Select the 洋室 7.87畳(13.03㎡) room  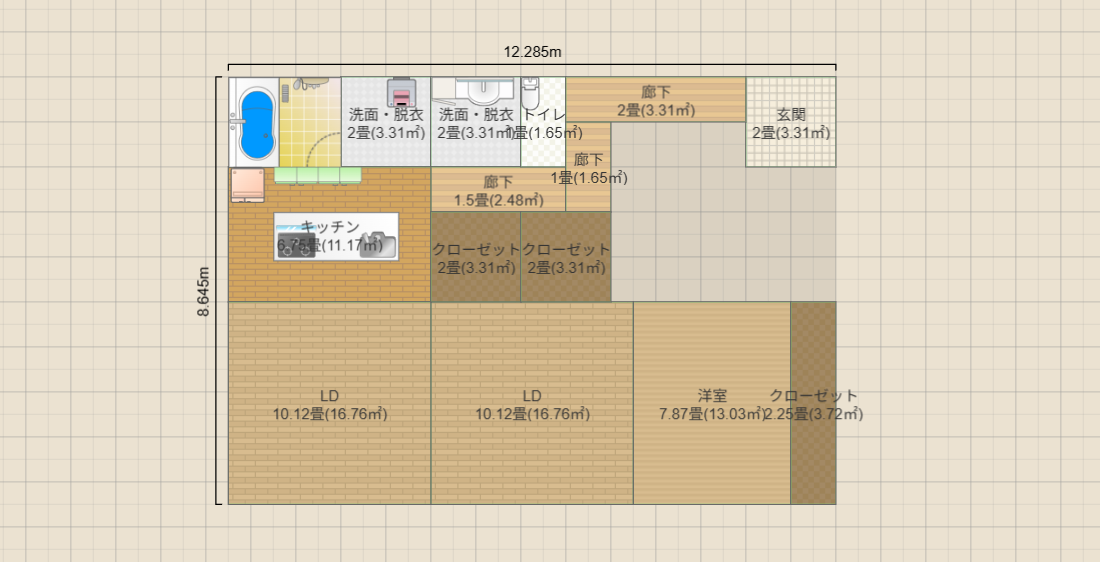click(x=712, y=403)
